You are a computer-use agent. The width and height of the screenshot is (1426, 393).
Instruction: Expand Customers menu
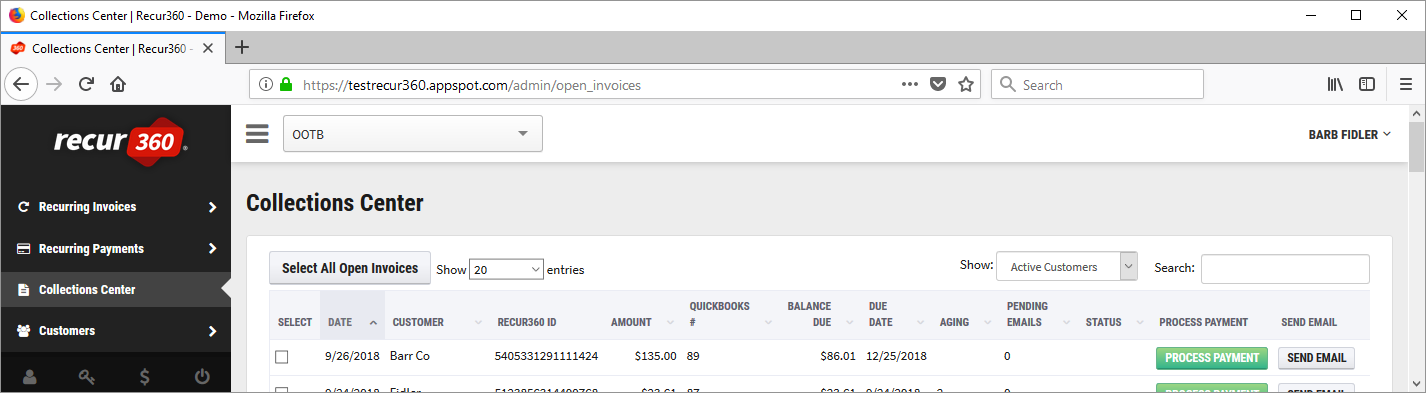click(x=115, y=330)
